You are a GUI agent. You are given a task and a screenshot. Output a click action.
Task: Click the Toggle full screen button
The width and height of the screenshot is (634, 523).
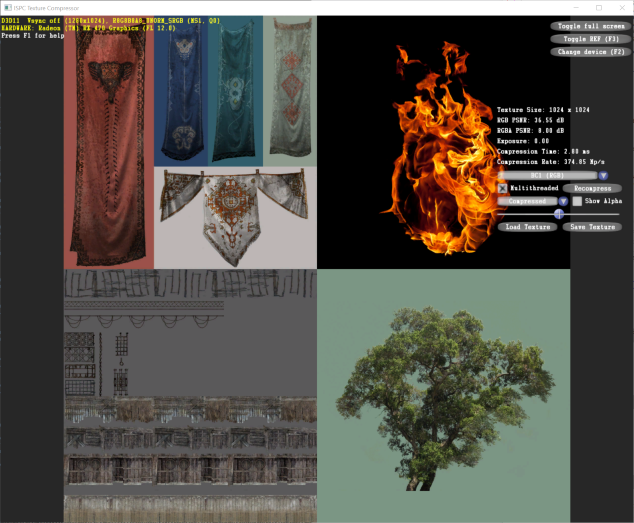coord(591,26)
